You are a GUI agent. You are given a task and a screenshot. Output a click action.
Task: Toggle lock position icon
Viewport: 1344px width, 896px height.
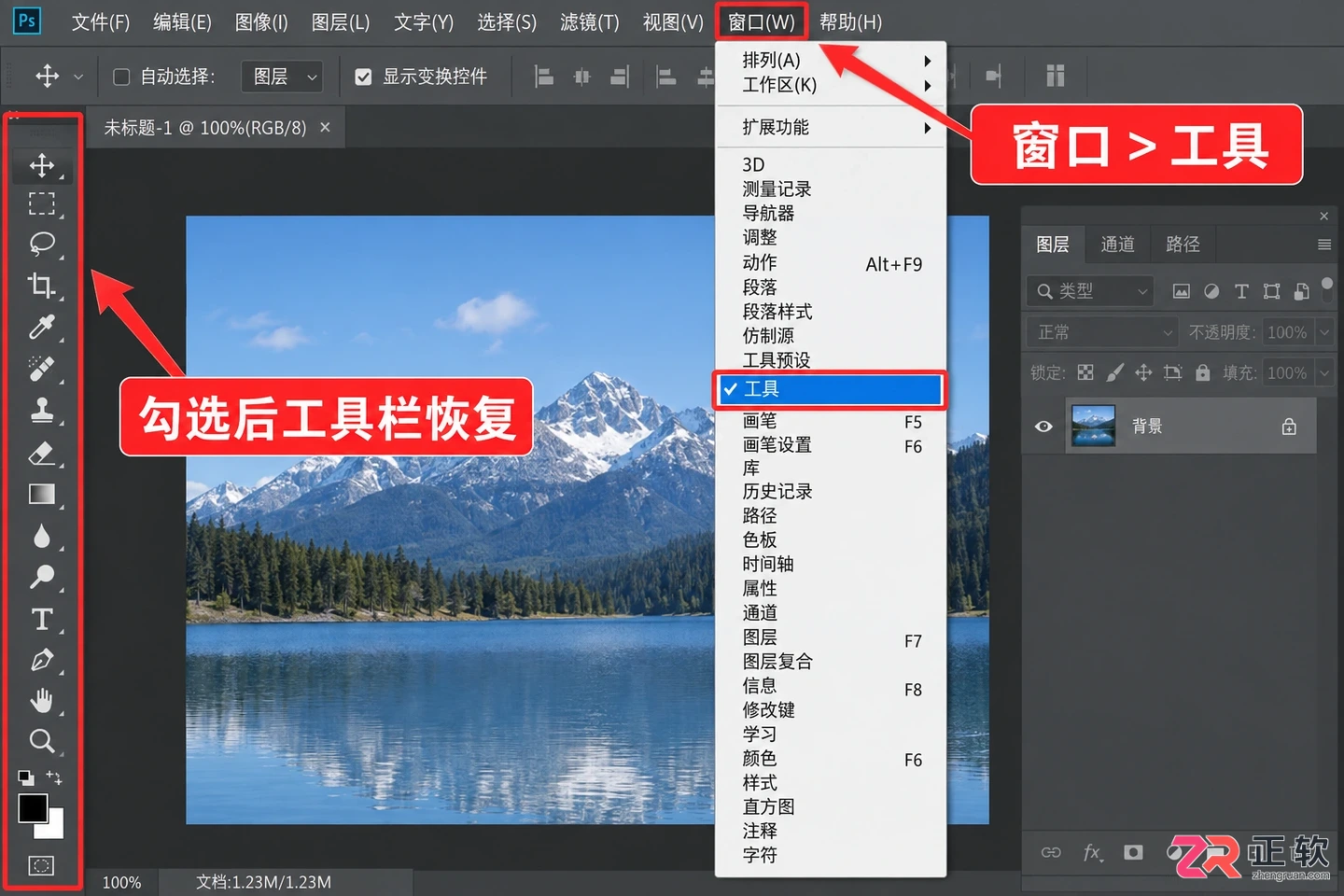[x=1143, y=372]
